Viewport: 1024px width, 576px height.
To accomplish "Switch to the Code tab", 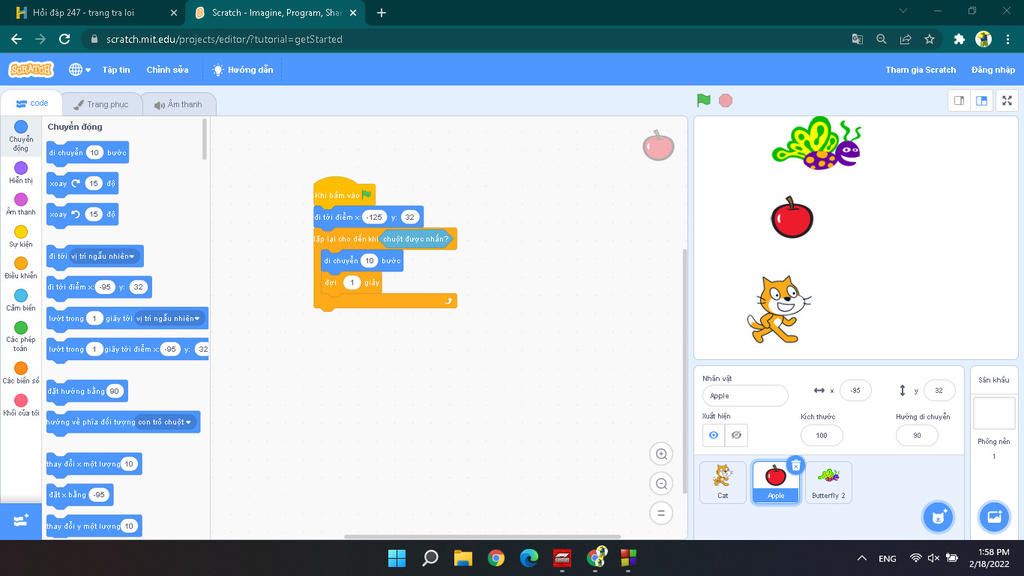I will (x=32, y=103).
